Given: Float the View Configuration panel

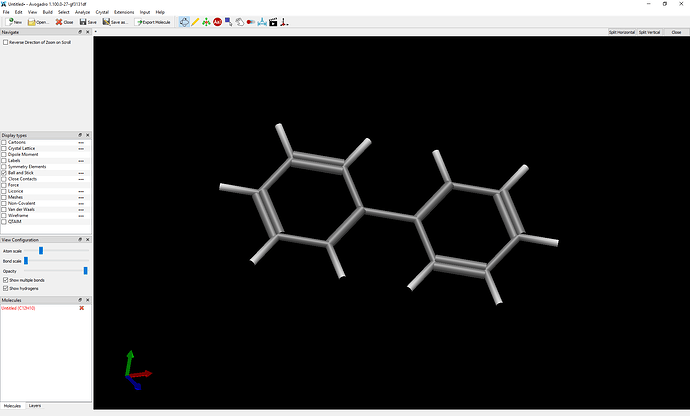Looking at the screenshot, I should point(80,239).
